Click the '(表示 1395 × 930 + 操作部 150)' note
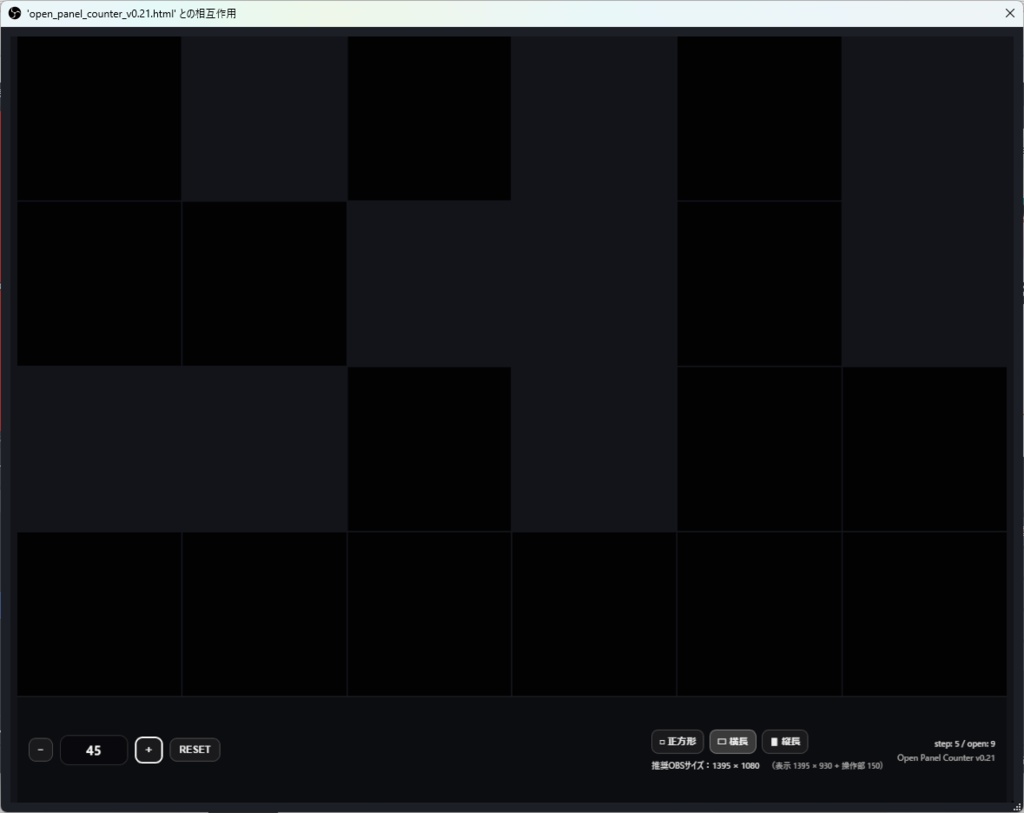1024x813 pixels. click(x=827, y=765)
